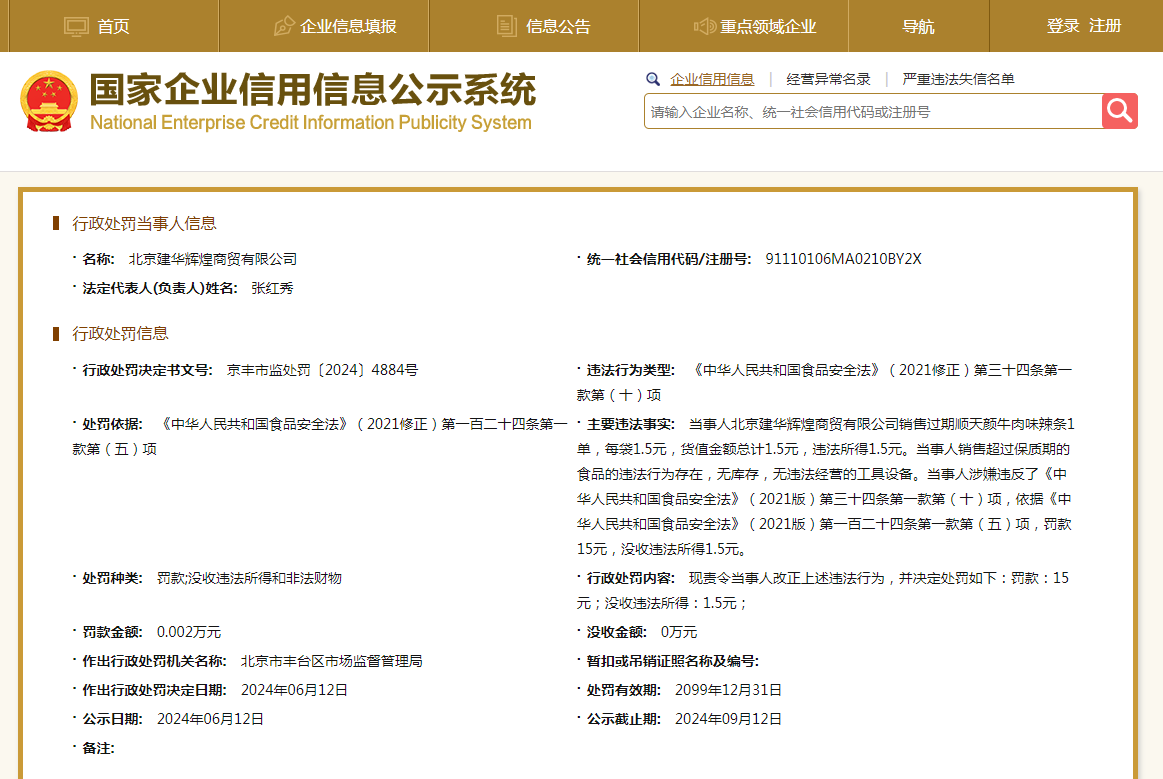
Task: Click the 行政处罚内容 label
Action: 630,578
